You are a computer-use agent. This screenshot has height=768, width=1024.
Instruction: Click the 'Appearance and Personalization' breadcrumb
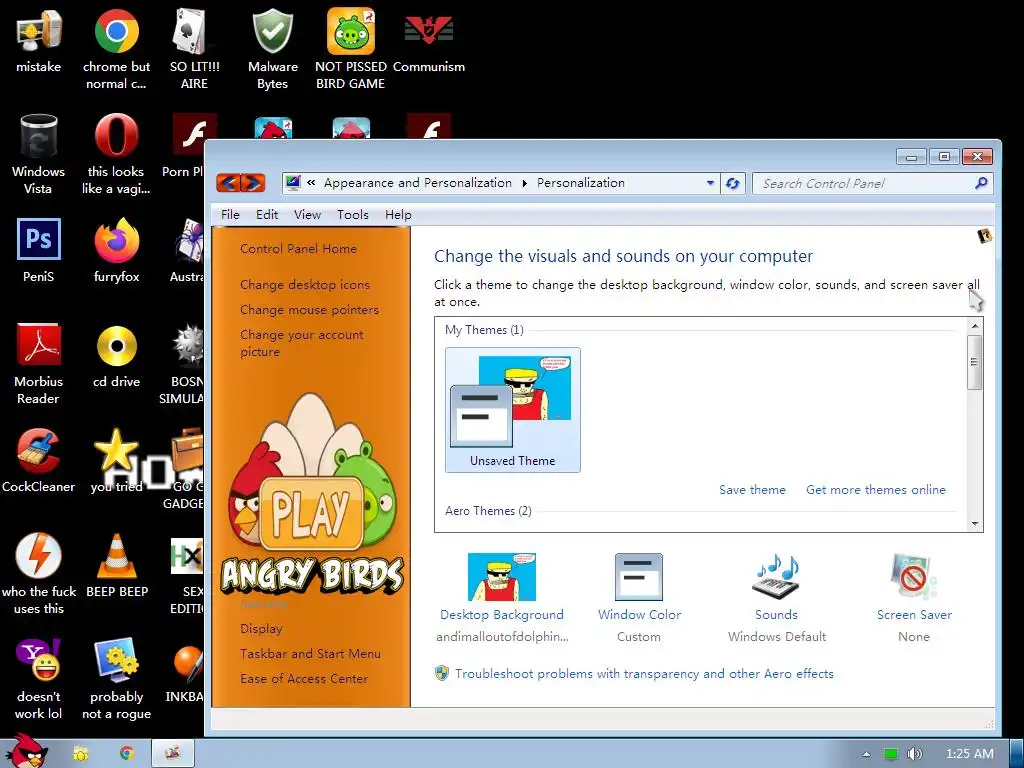coord(418,183)
